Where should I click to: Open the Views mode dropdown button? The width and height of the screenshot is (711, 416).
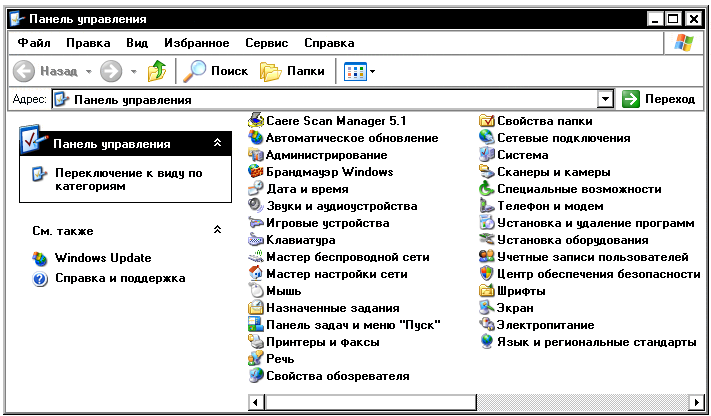[360, 71]
